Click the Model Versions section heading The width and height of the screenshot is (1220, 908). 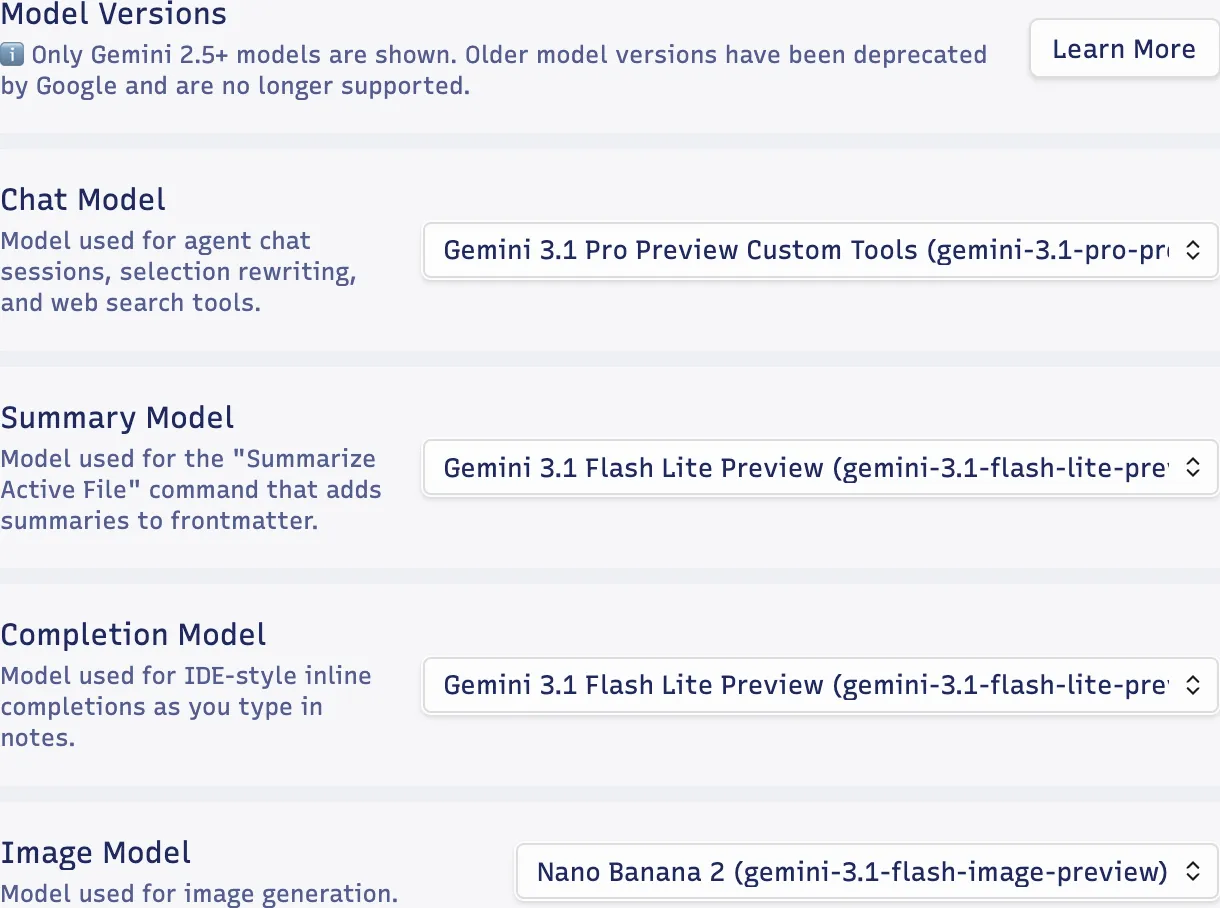point(114,15)
